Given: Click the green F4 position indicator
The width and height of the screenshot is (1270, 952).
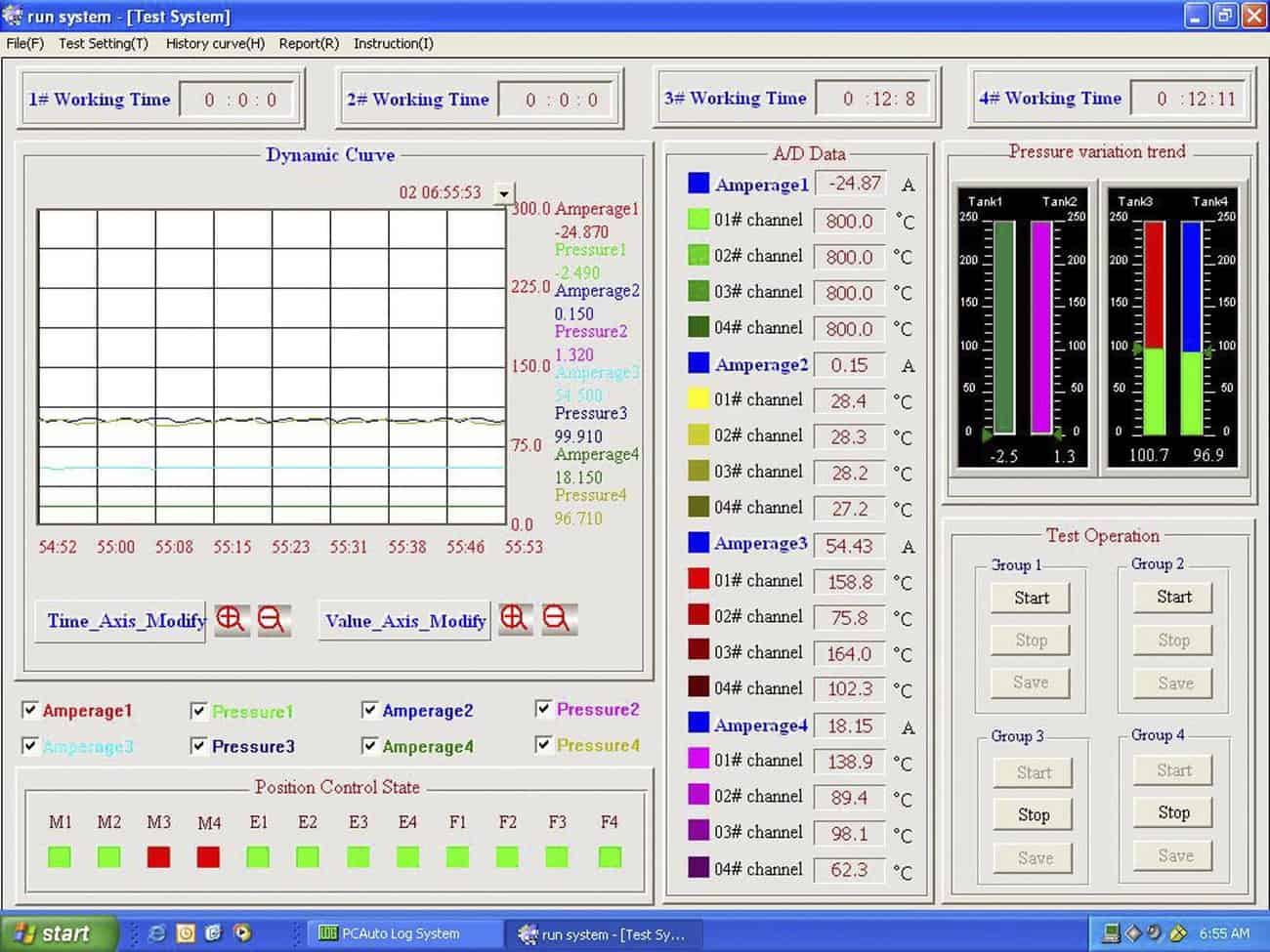Looking at the screenshot, I should tap(610, 857).
